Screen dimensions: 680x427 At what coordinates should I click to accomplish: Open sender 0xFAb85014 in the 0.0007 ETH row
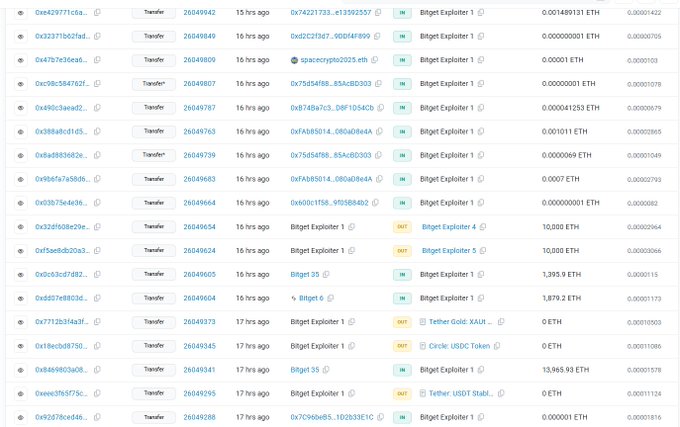coord(331,179)
